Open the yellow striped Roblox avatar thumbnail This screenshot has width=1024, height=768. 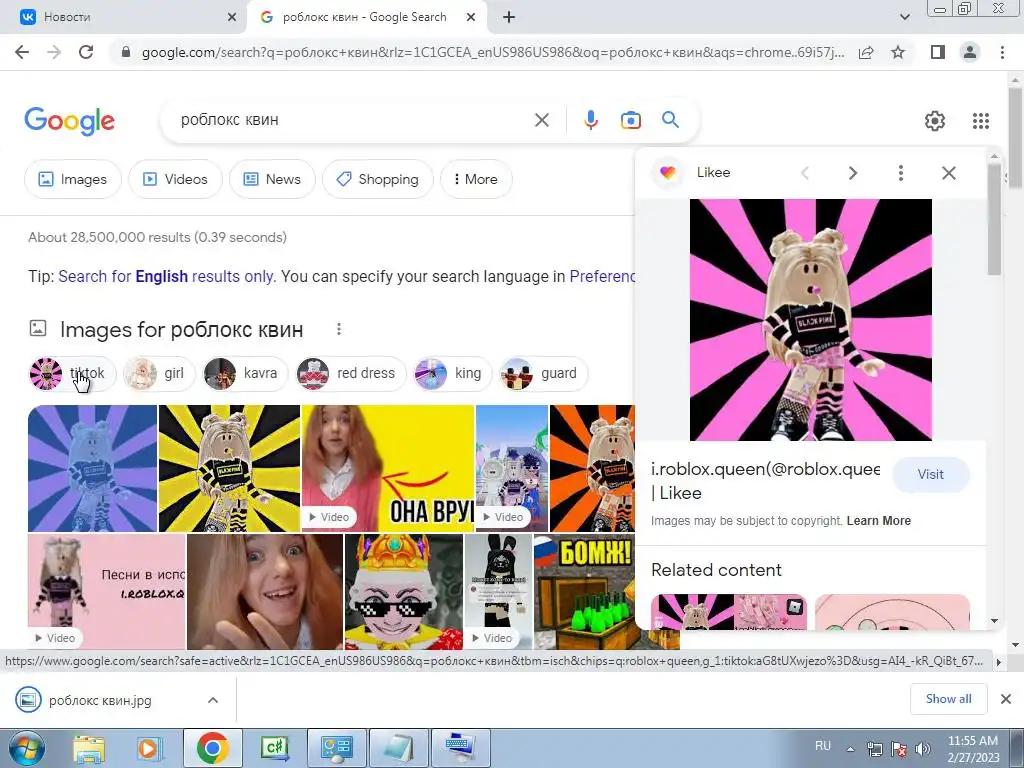click(229, 468)
